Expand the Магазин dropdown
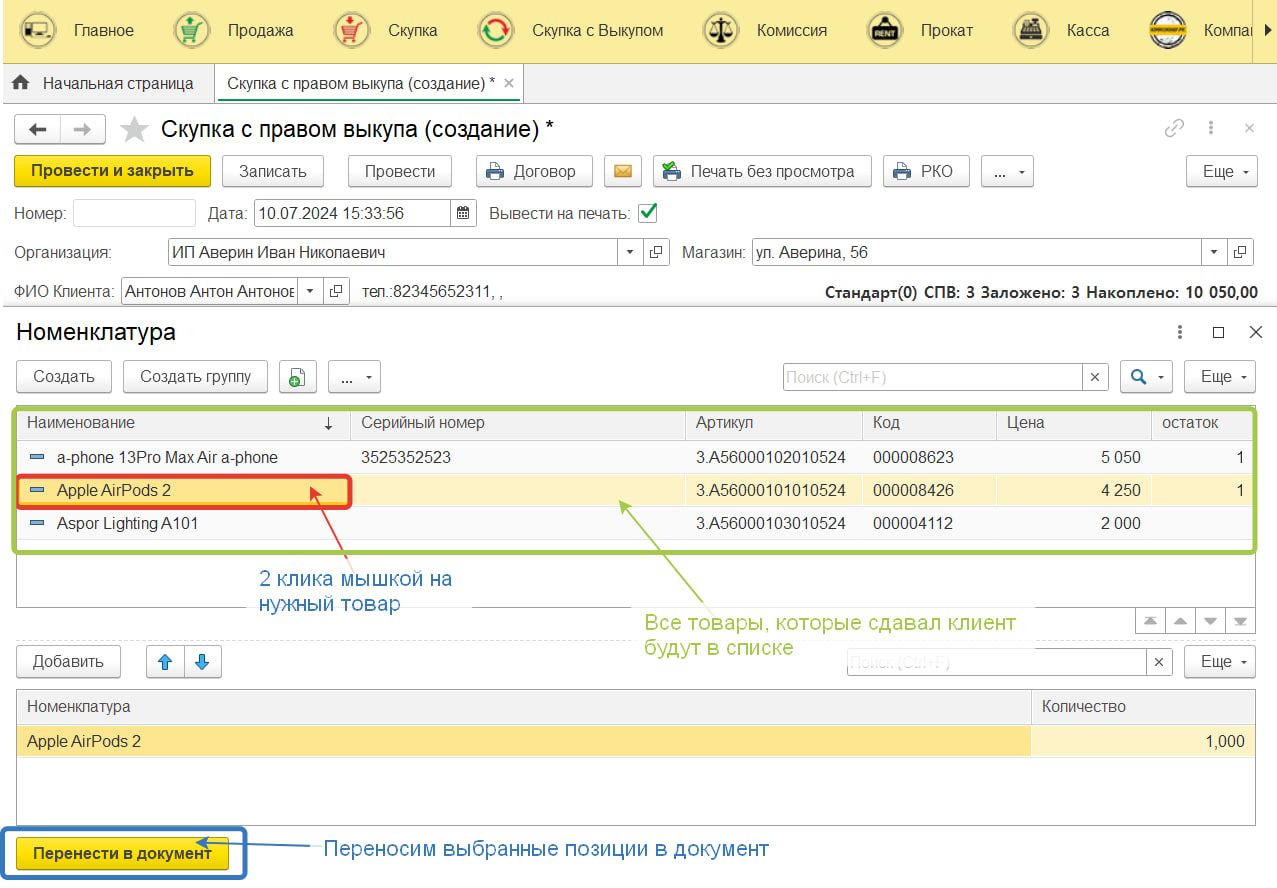Viewport: 1277px width, 888px height. pos(1214,253)
